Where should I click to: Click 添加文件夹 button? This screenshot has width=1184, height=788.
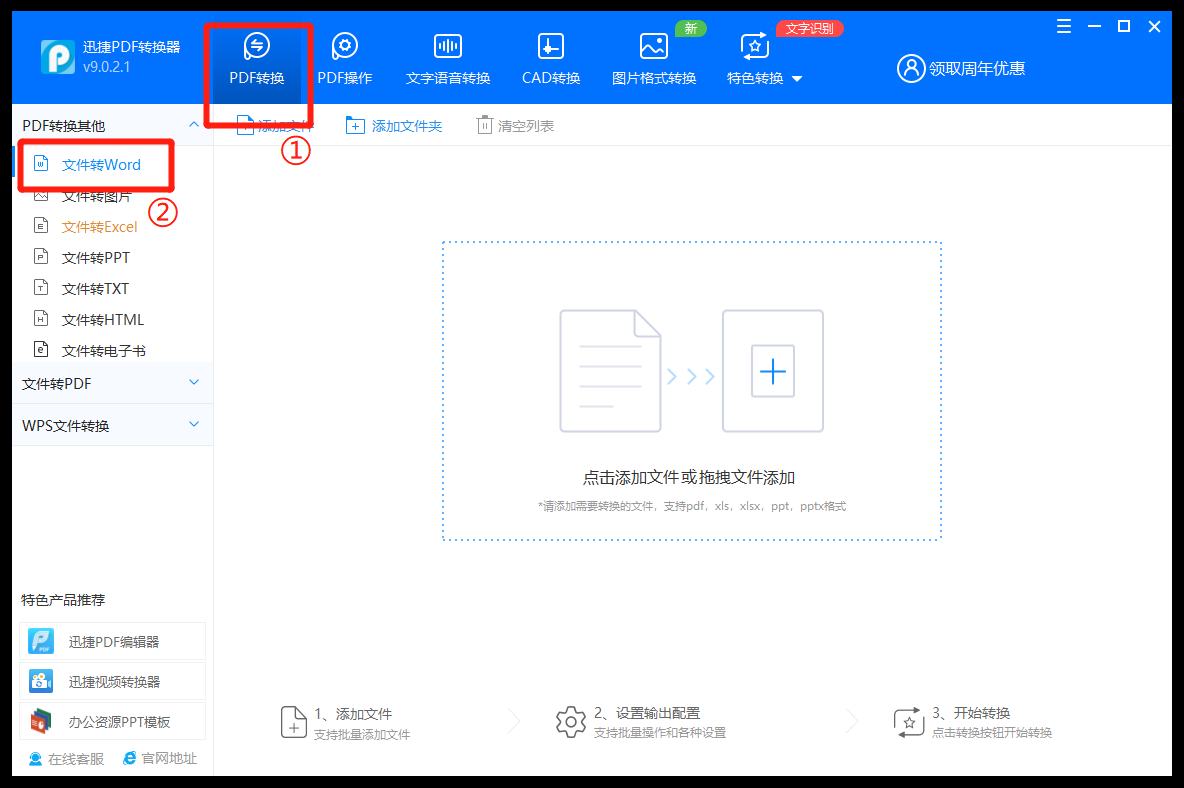393,126
